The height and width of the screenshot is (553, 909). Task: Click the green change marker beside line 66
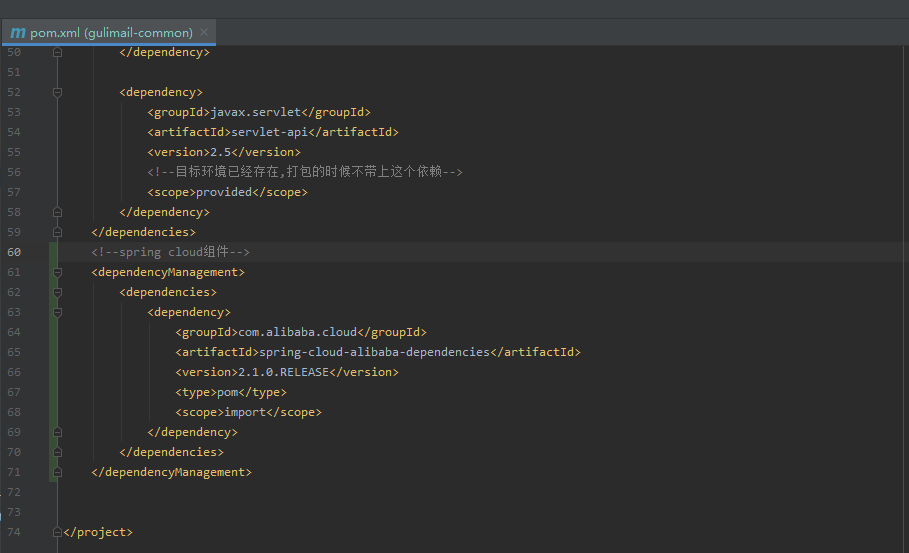click(53, 372)
